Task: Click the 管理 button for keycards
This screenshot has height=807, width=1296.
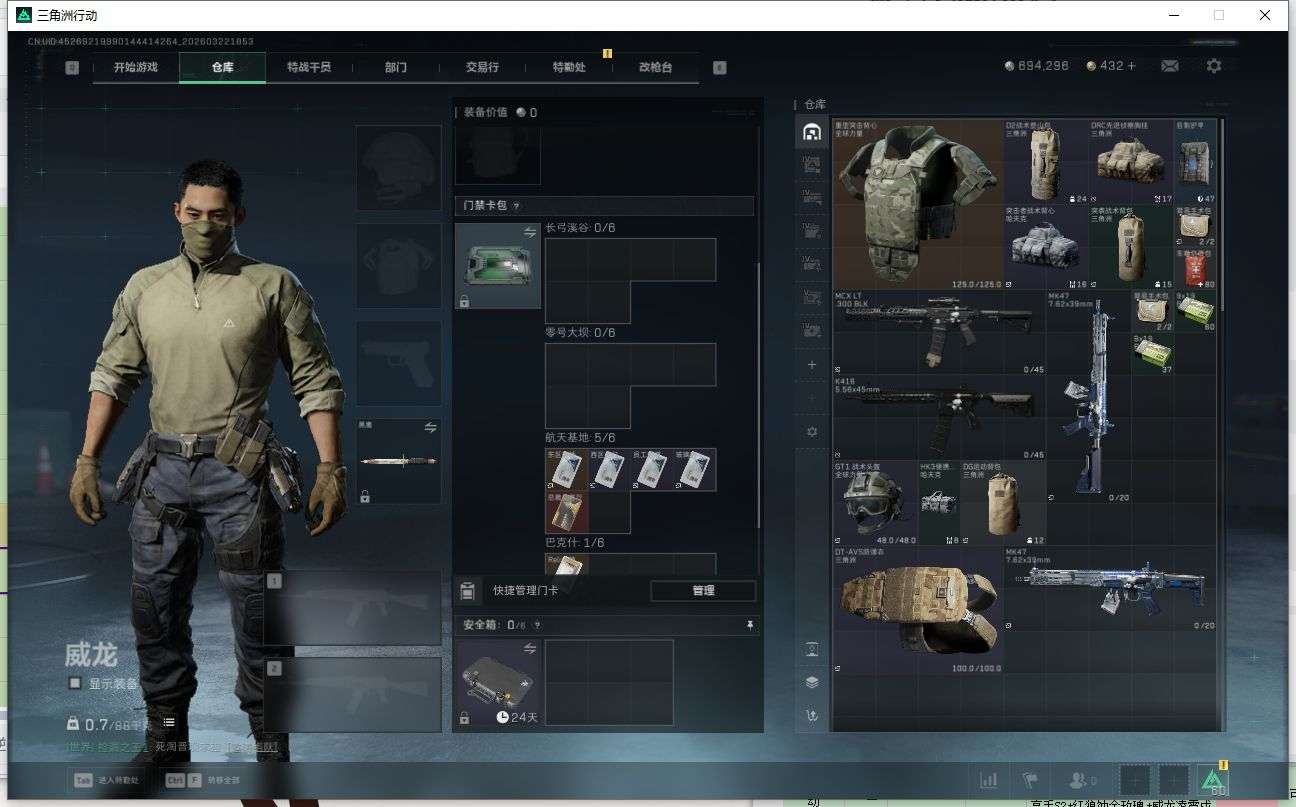Action: (703, 591)
